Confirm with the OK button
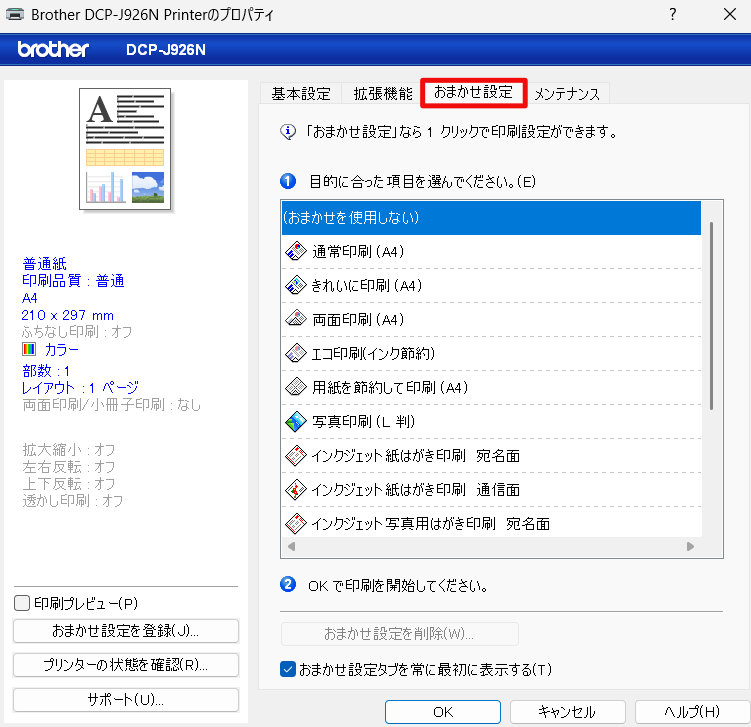 point(443,712)
